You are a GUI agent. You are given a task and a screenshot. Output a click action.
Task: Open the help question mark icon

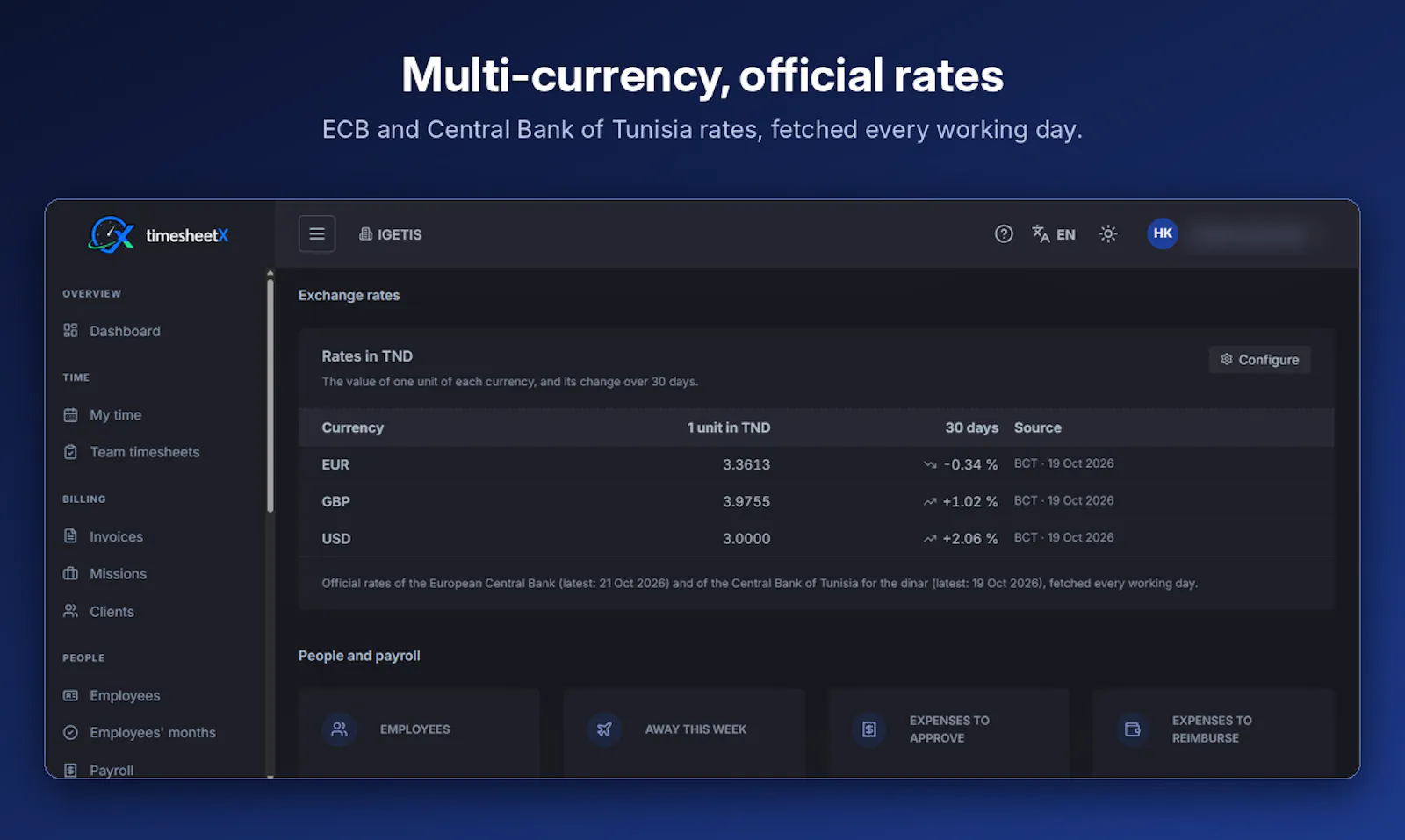1004,234
